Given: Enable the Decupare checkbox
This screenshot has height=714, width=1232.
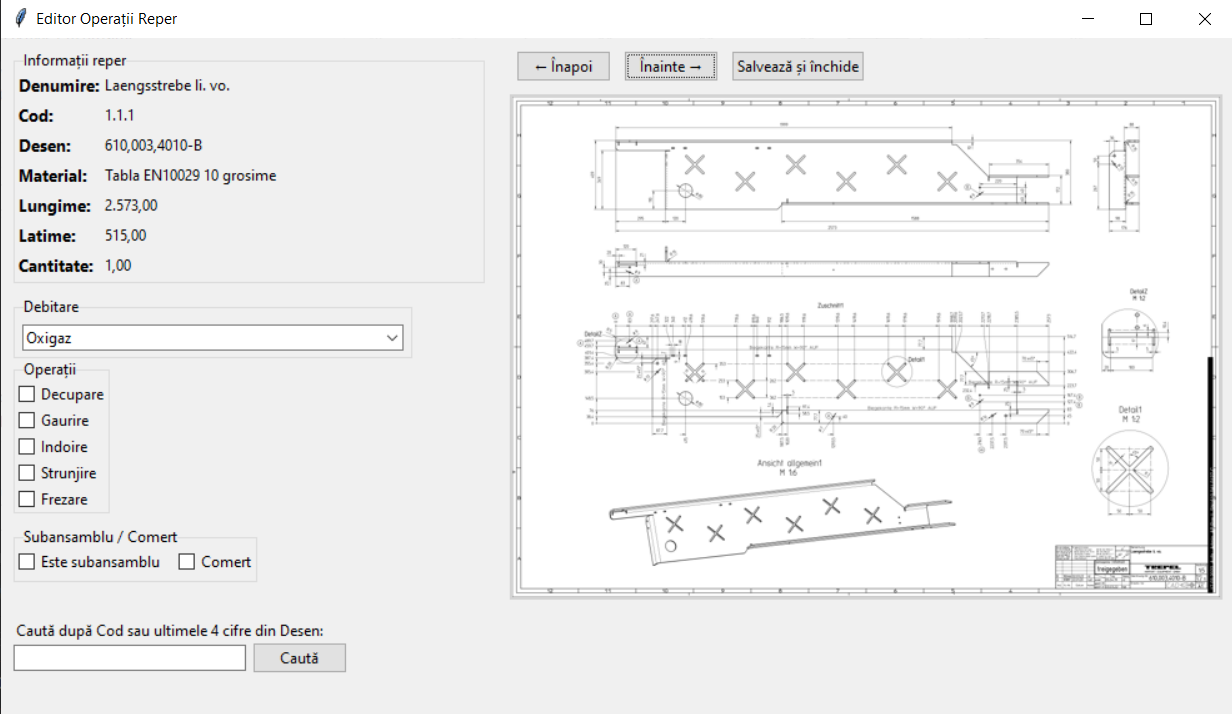Looking at the screenshot, I should (27, 395).
